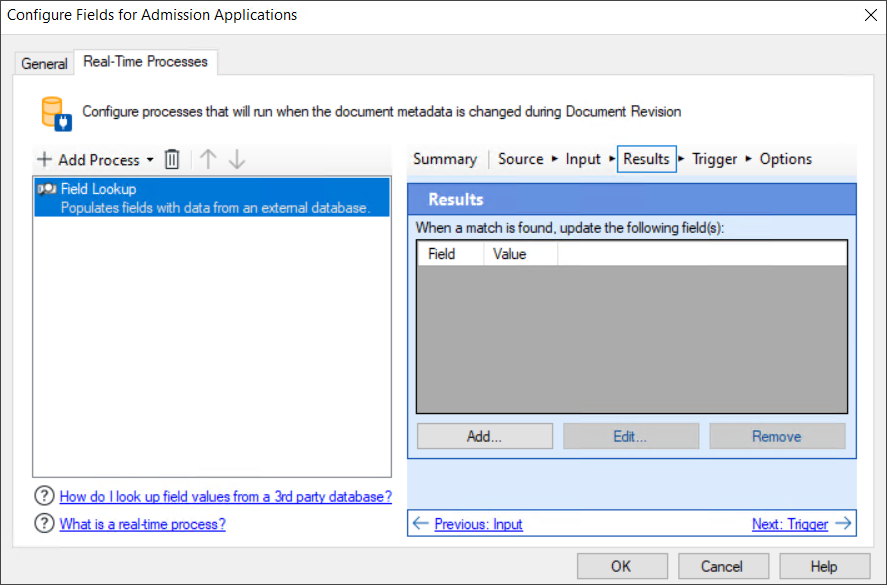
Task: Click the move-down arrow icon
Action: tap(236, 159)
